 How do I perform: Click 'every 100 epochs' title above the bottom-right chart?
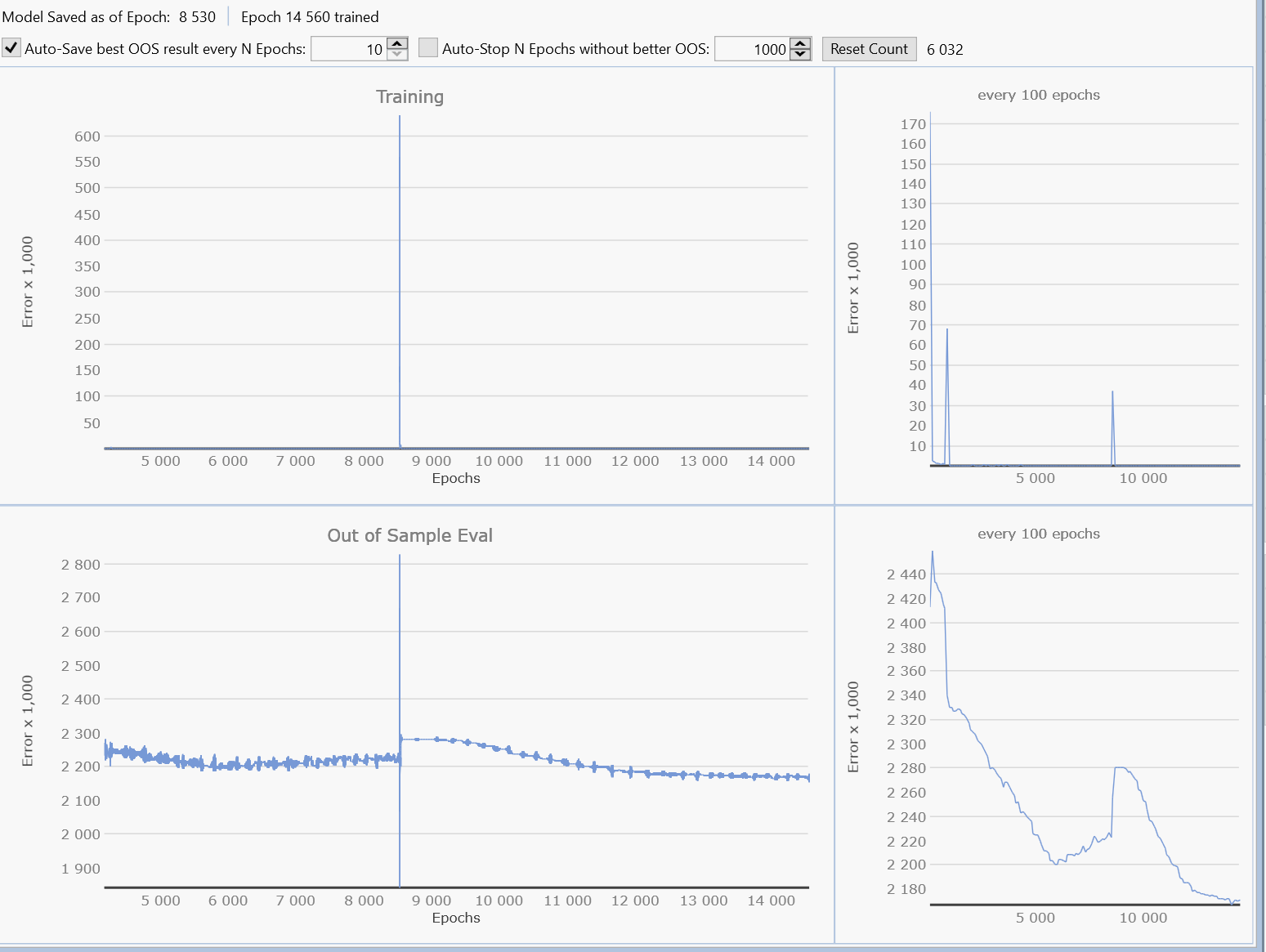pyautogui.click(x=1038, y=534)
